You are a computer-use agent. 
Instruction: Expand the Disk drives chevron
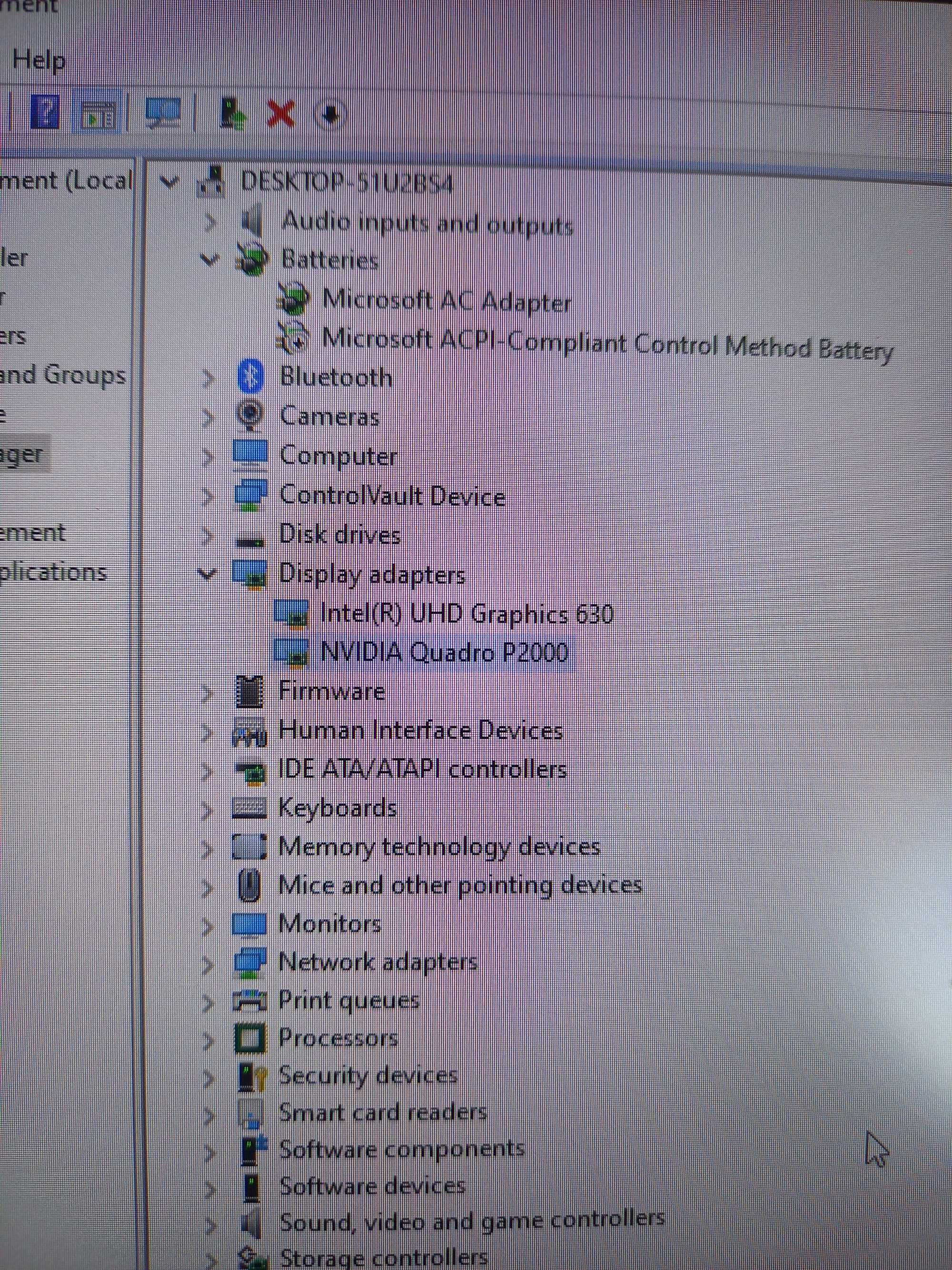(208, 535)
